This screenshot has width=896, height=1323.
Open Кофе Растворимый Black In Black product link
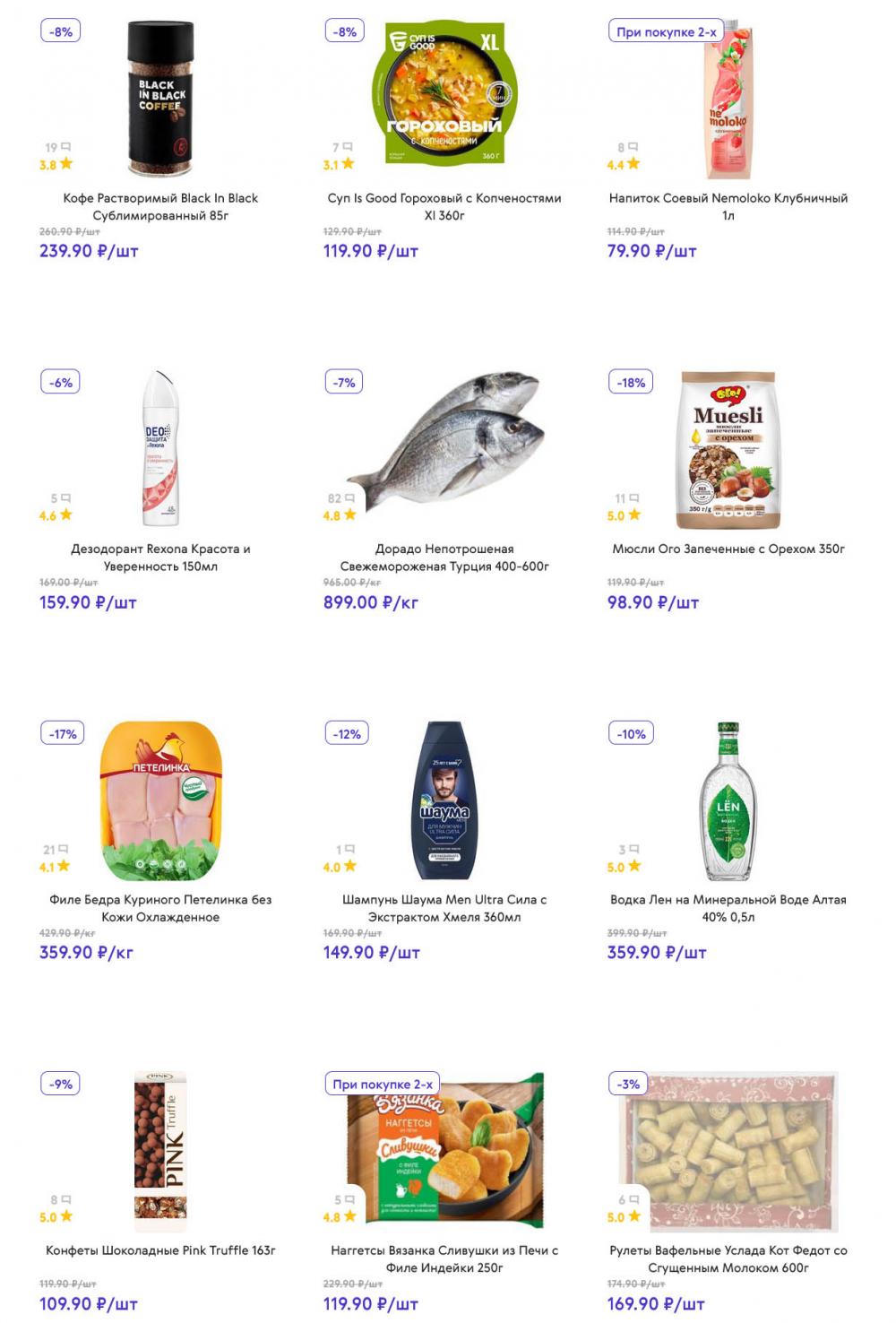tap(160, 207)
